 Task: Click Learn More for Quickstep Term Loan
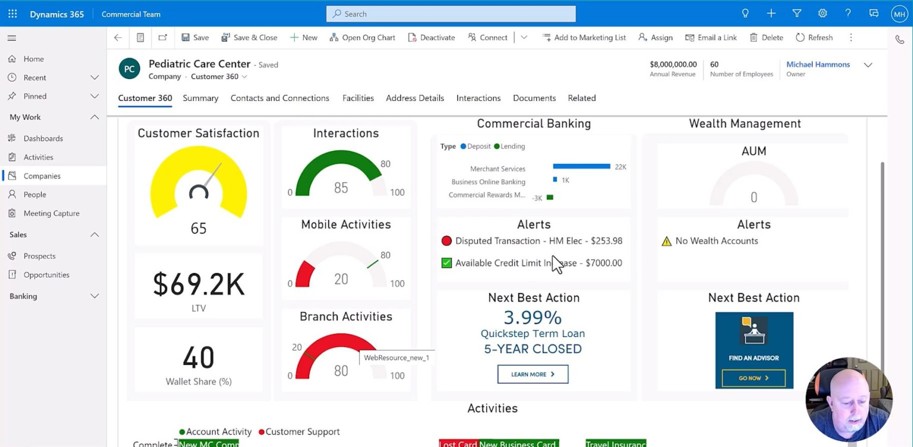(533, 374)
